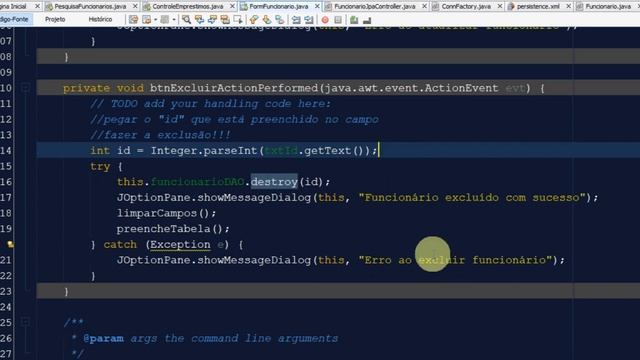Toggle highlight search in editor
The image size is (640, 360).
225,19
